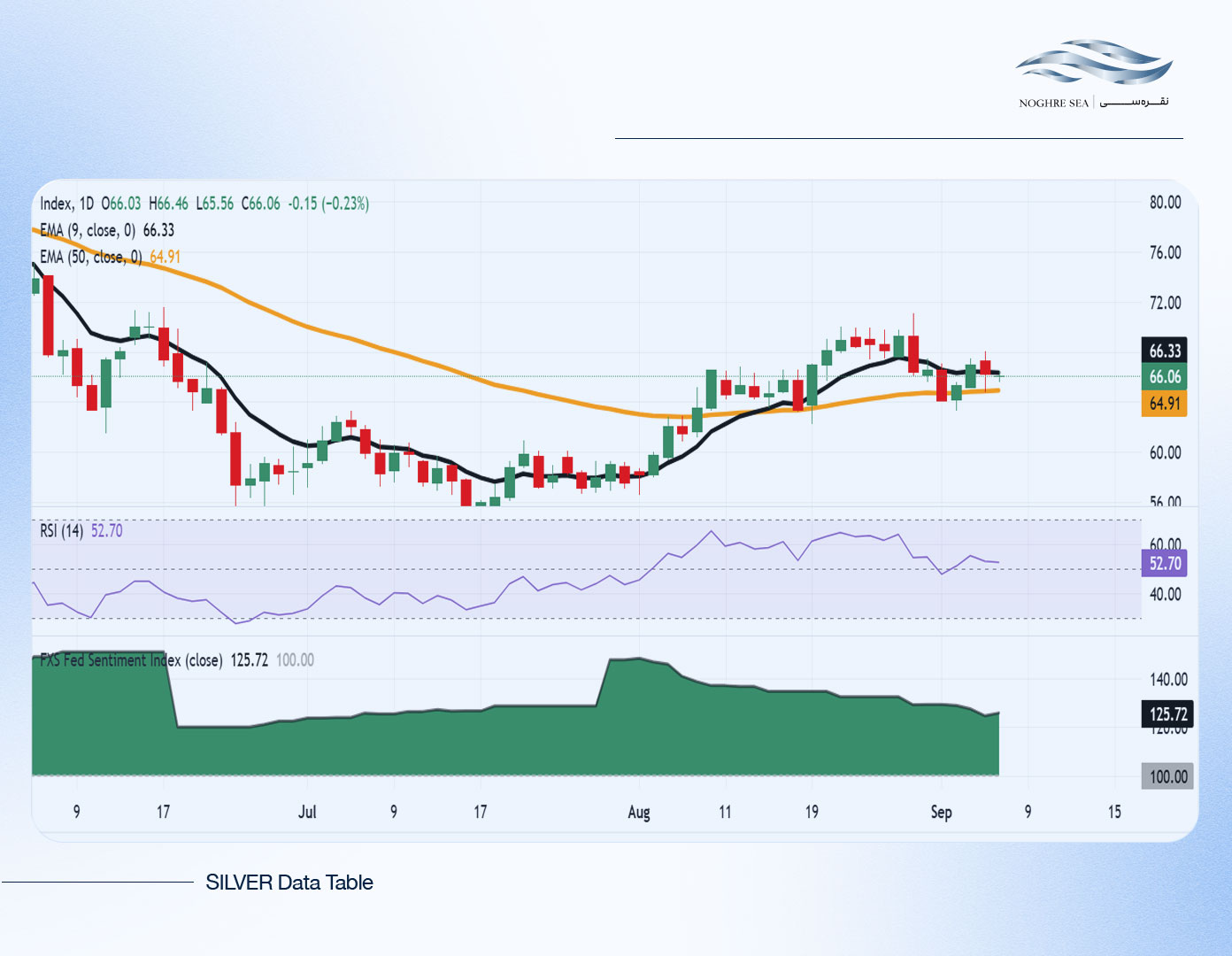Click the Aug date axis label

[639, 812]
